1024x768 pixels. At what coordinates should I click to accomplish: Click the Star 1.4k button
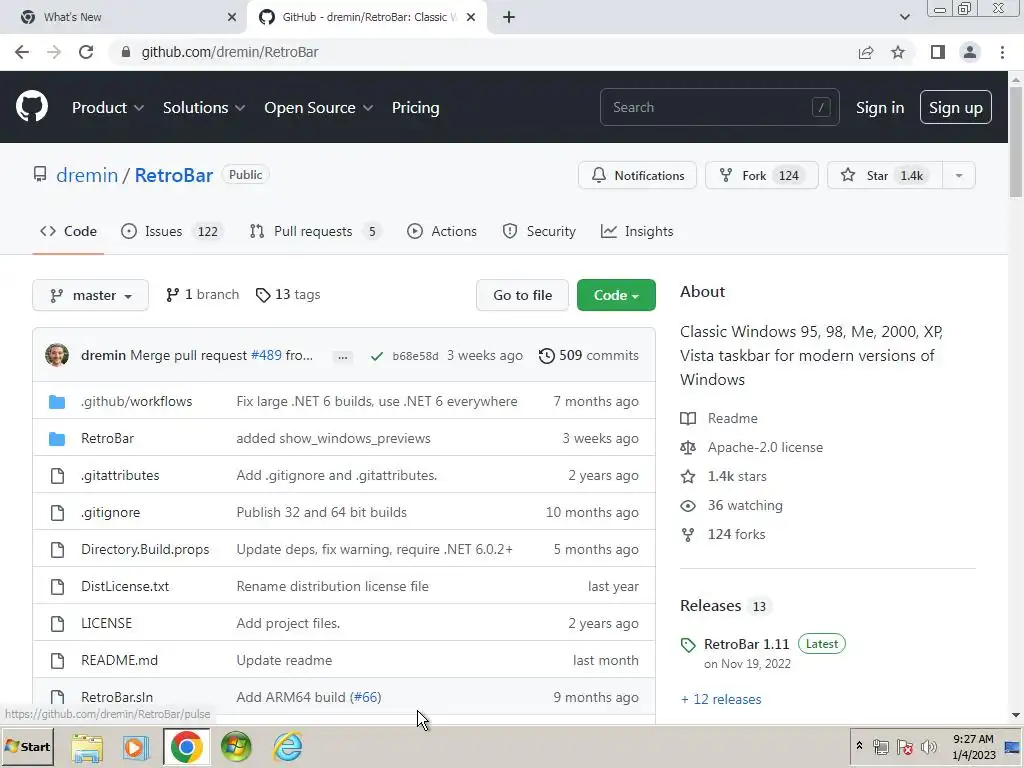pos(885,176)
